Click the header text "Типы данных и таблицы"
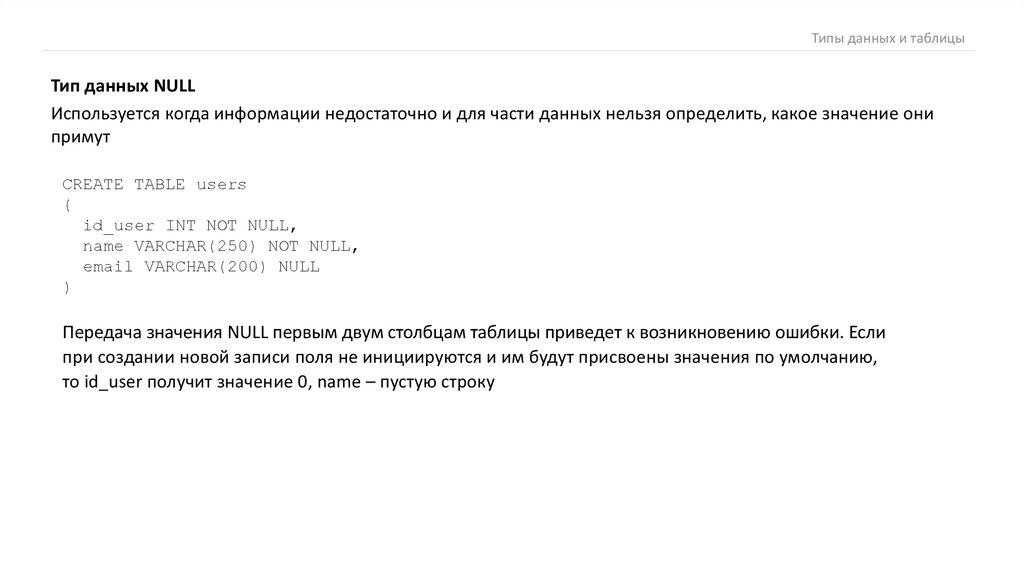The height and width of the screenshot is (574, 1024). 887,38
